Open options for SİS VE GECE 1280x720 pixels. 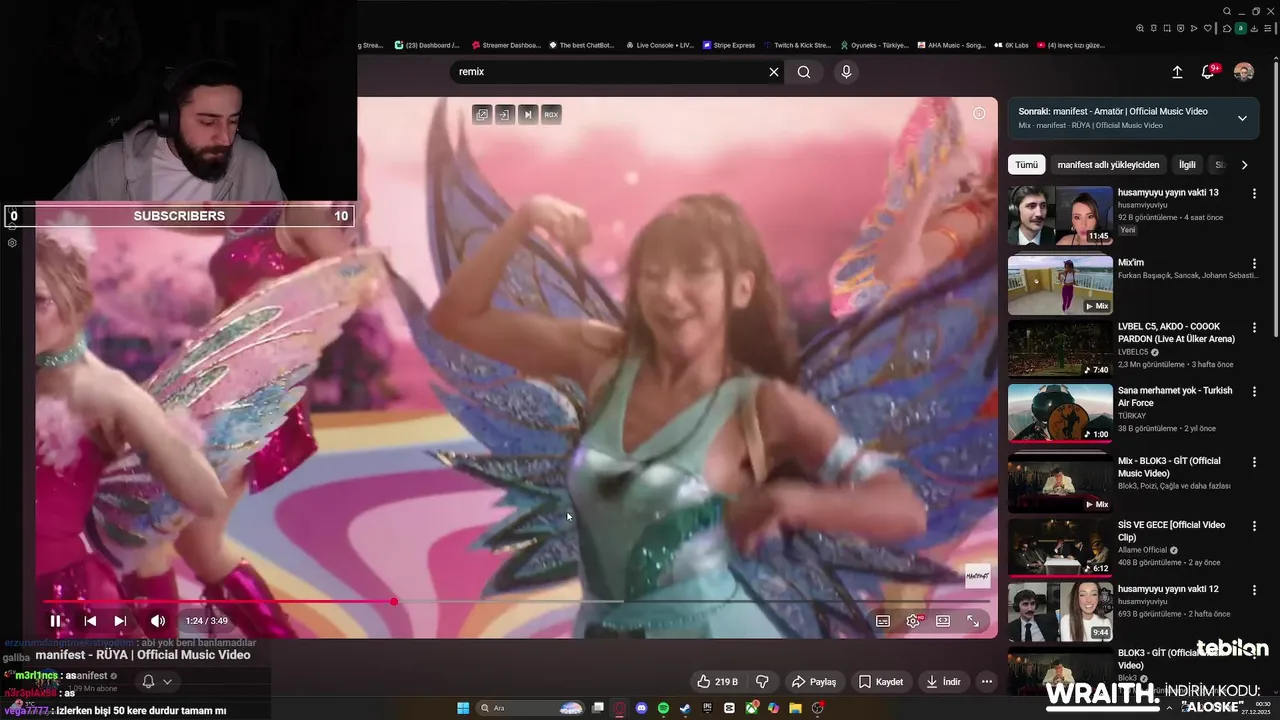(x=1254, y=526)
